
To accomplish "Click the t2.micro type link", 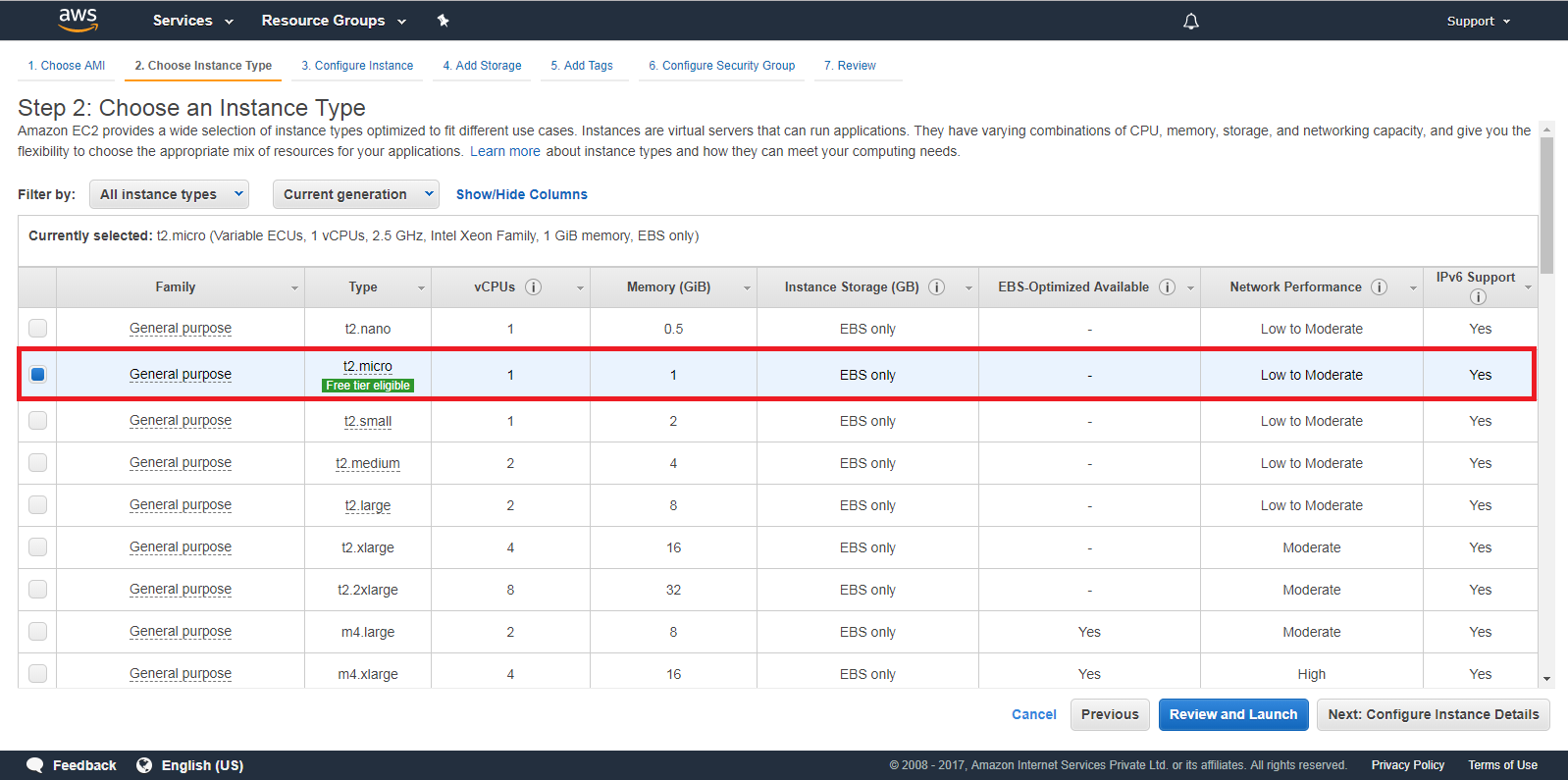I will (368, 366).
